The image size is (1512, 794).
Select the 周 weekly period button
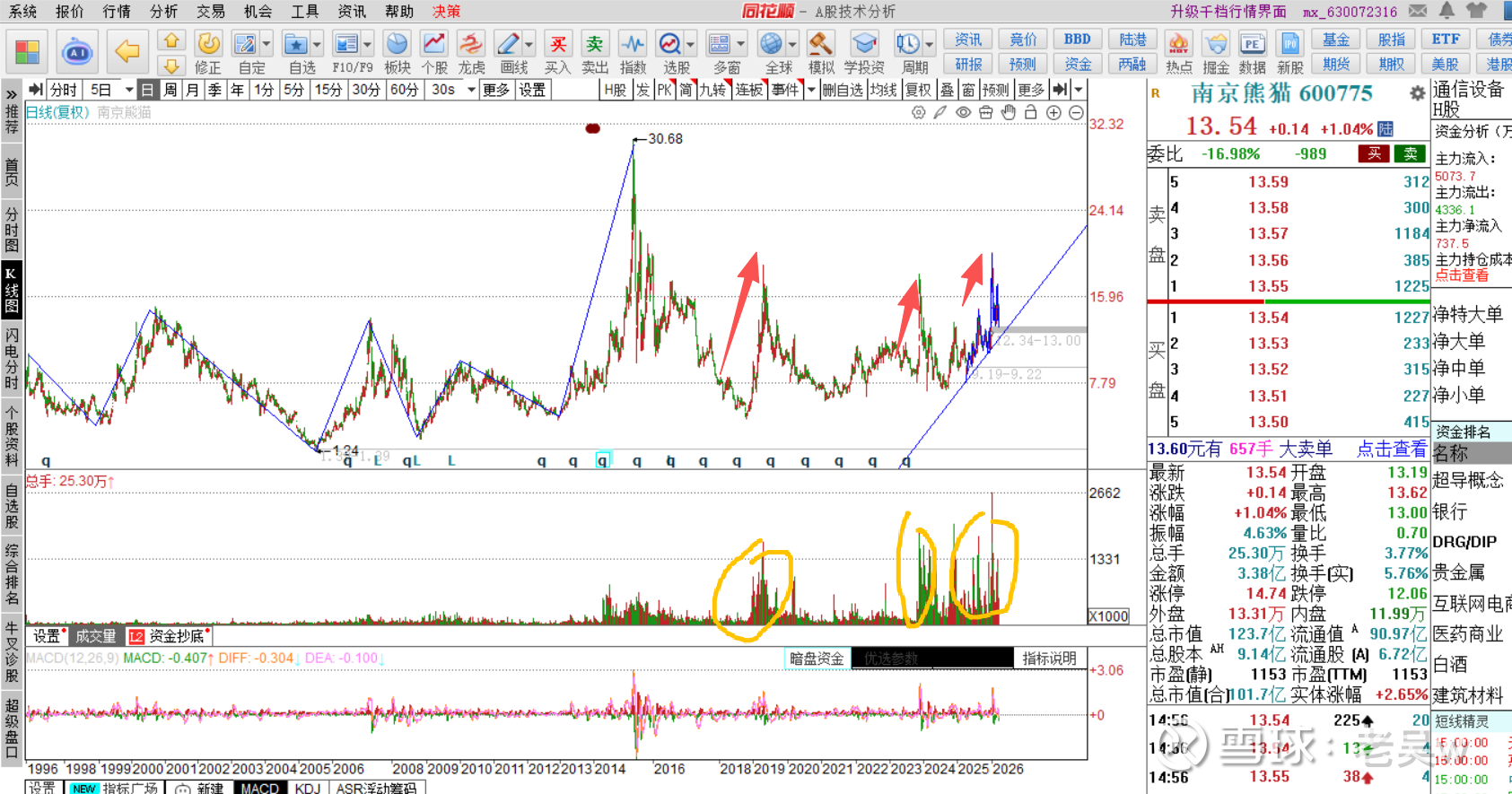coord(170,90)
